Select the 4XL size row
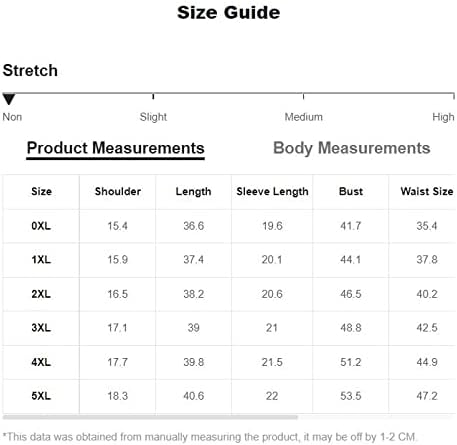457x445 pixels. [x=229, y=362]
